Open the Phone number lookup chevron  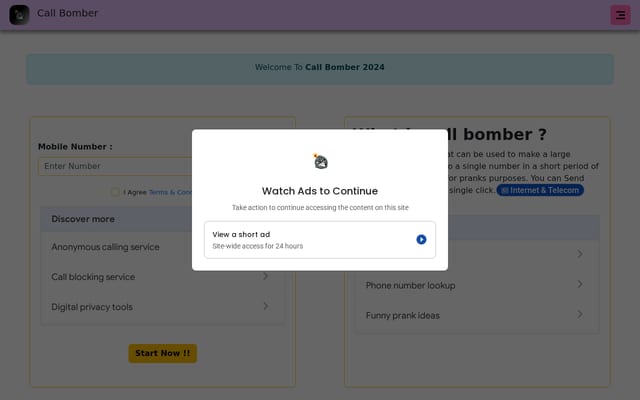coord(580,284)
